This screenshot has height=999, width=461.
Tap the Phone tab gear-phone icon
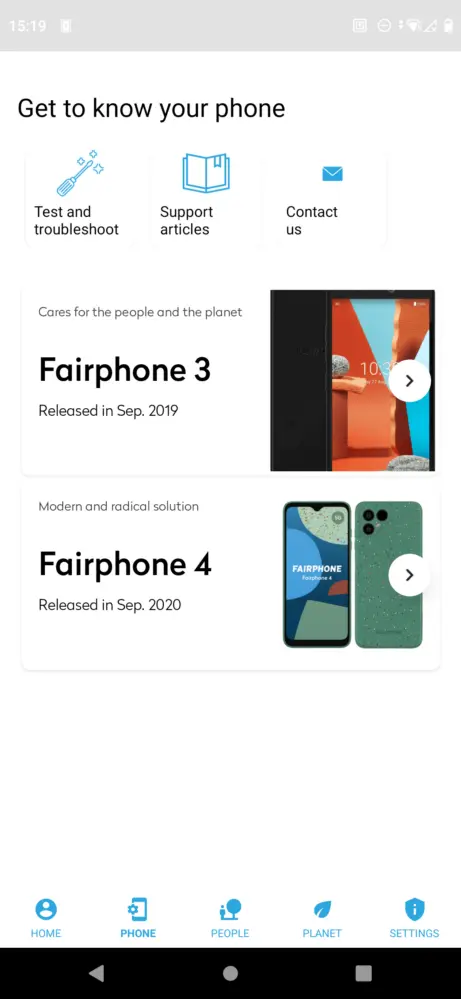tap(138, 909)
